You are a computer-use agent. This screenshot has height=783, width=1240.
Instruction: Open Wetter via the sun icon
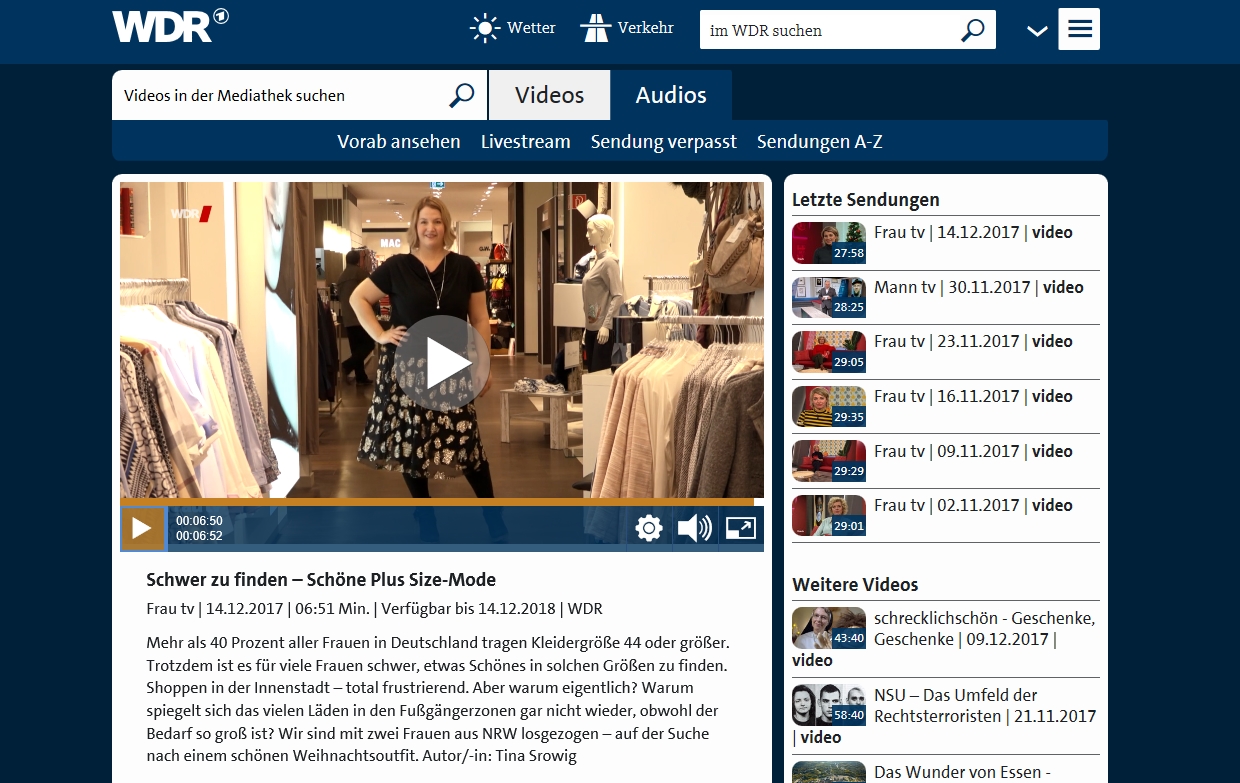click(x=485, y=28)
